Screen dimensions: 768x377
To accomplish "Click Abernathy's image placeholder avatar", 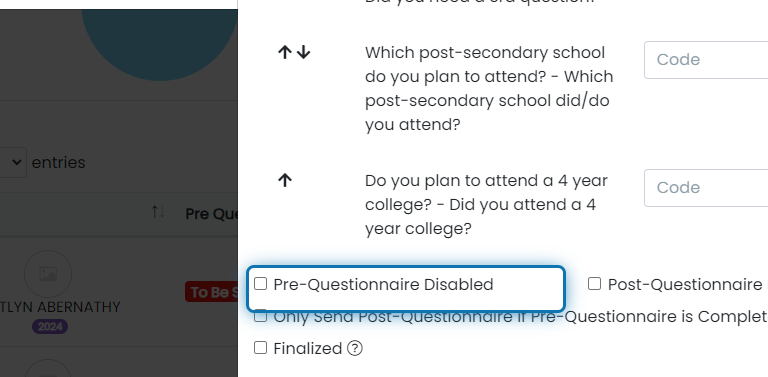I will pyautogui.click(x=48, y=274).
